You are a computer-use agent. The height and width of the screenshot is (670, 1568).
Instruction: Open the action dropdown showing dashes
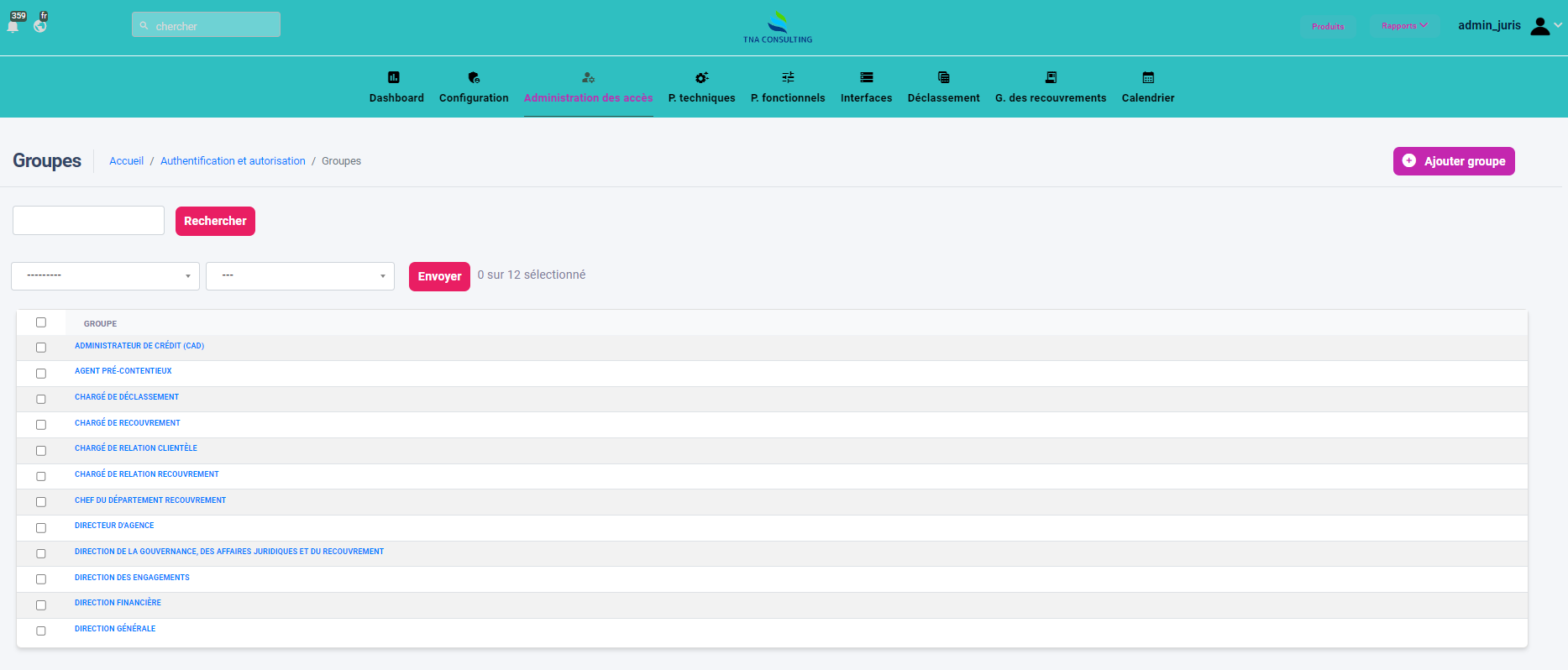(x=105, y=276)
